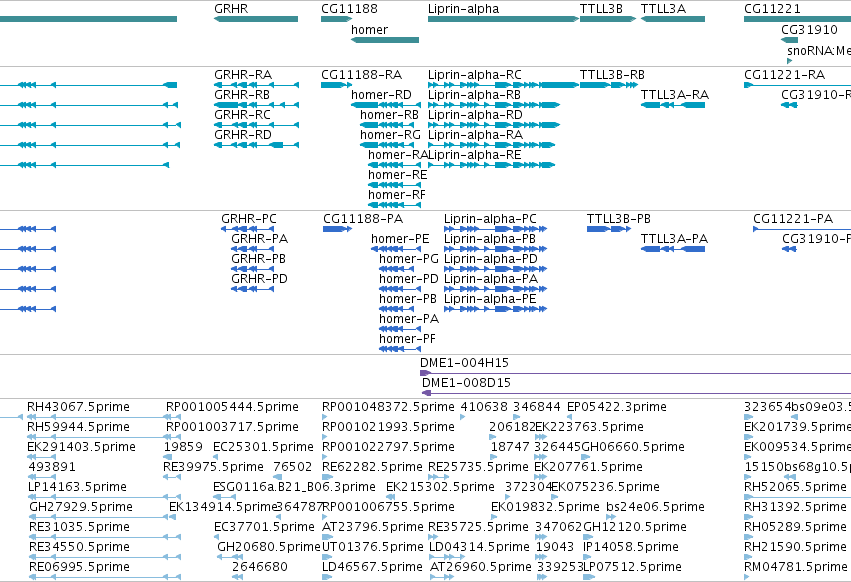Image resolution: width=851 pixels, height=582 pixels.
Task: Select the TTLL3B-PB protein feature
Action: [609, 229]
